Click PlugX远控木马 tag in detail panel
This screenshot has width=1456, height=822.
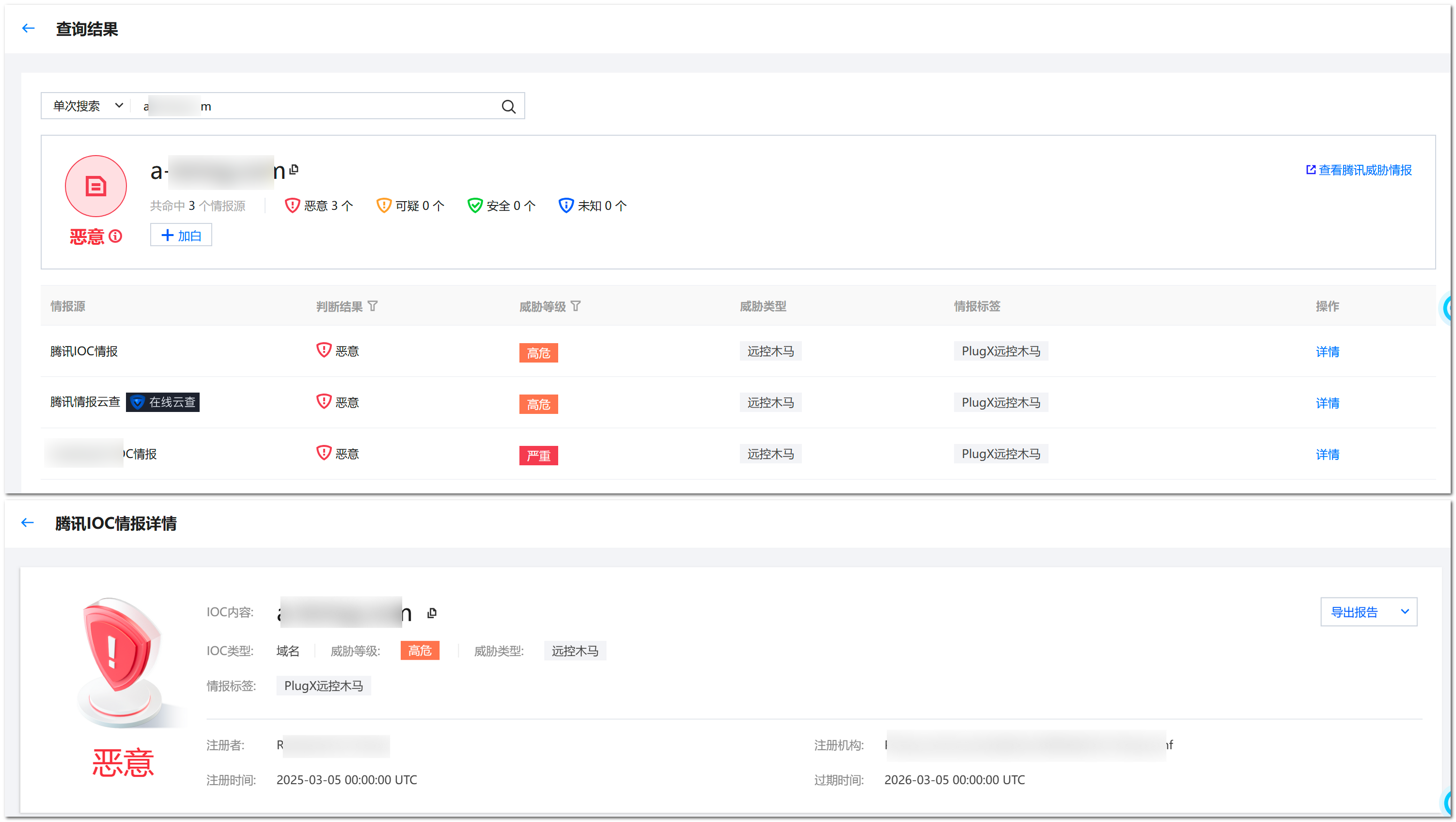323,686
